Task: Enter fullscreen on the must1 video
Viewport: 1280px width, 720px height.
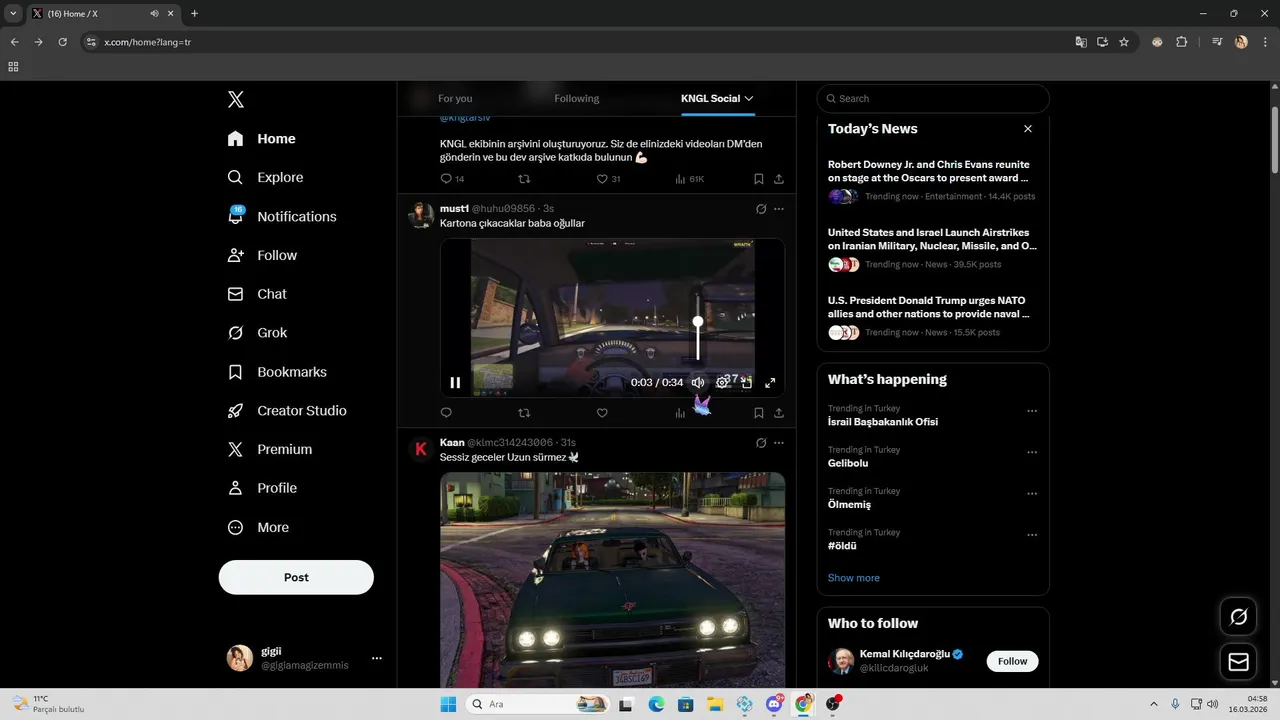Action: [770, 382]
